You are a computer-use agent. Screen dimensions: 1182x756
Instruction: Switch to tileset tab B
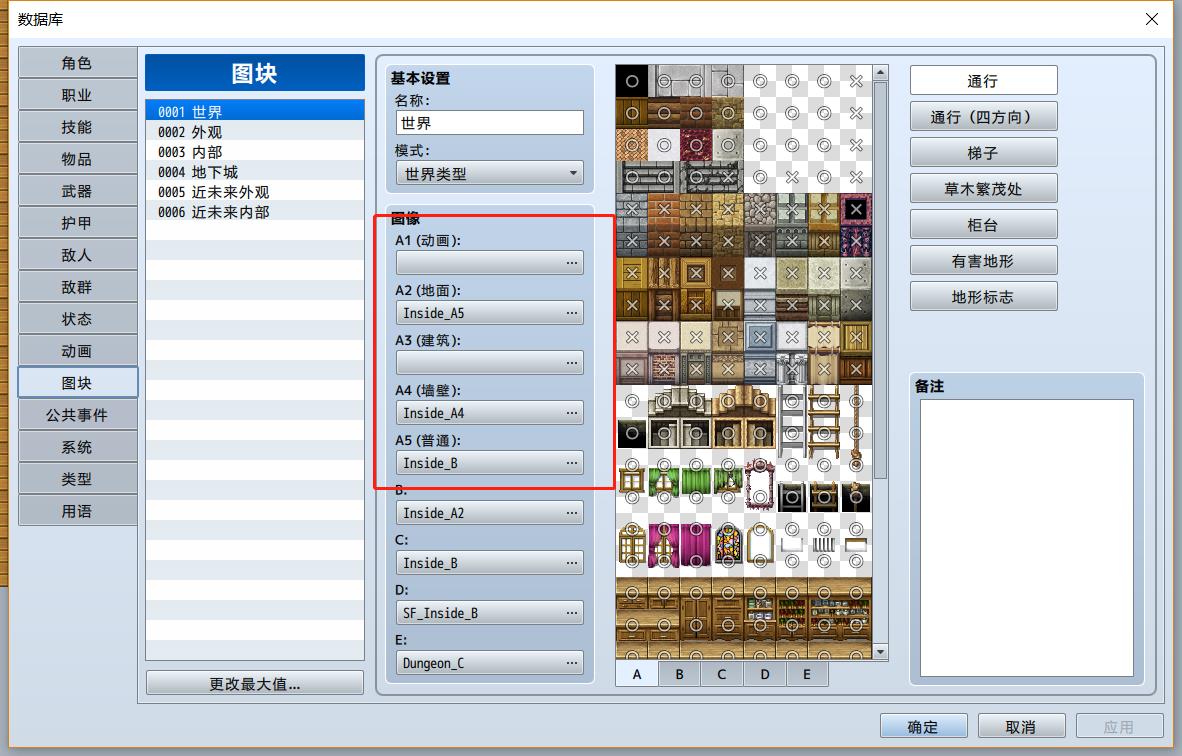tap(679, 674)
